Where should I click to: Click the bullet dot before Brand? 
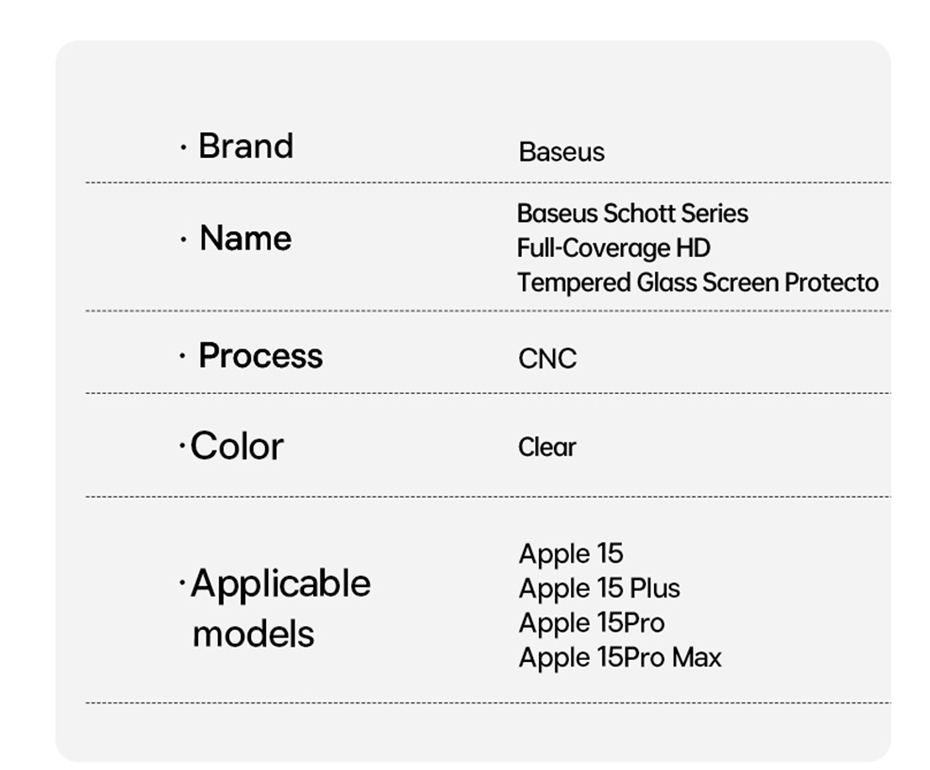(x=183, y=148)
